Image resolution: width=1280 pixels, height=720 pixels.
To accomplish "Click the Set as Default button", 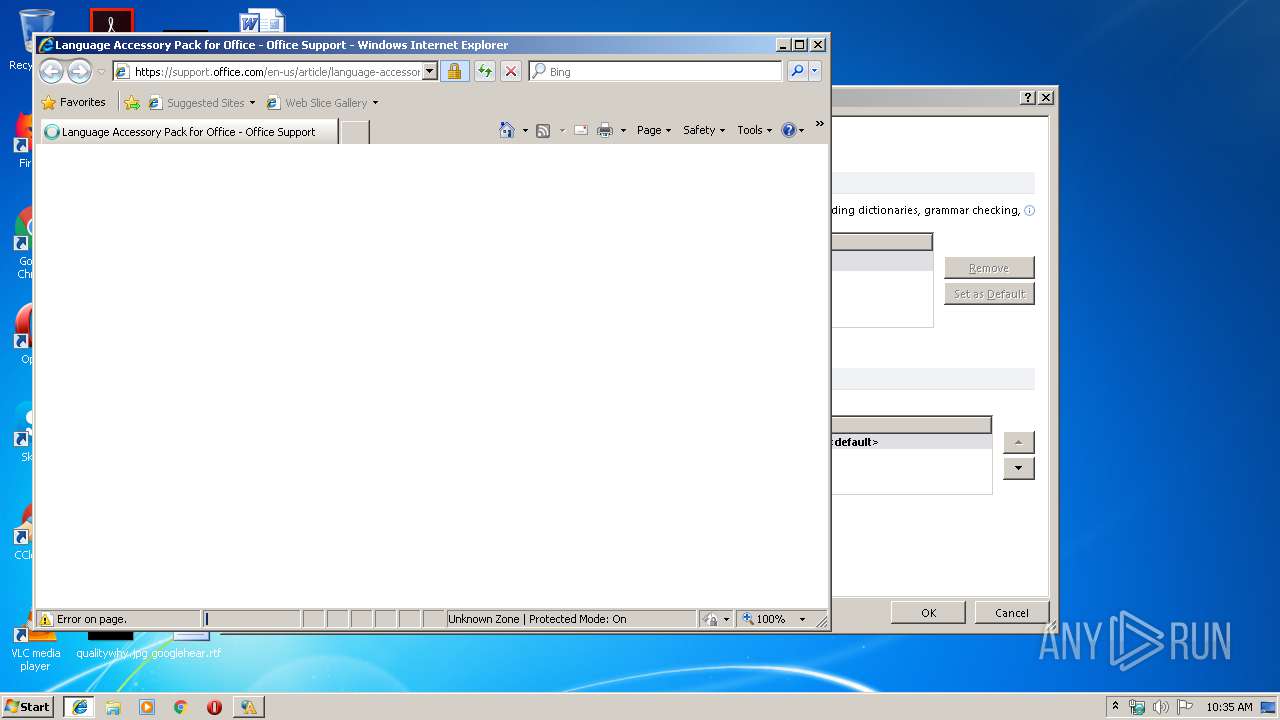I will pyautogui.click(x=989, y=294).
